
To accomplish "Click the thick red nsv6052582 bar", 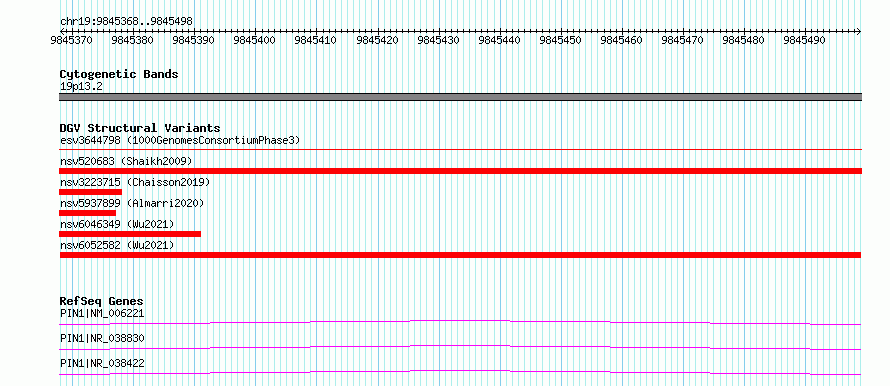I will (x=460, y=255).
